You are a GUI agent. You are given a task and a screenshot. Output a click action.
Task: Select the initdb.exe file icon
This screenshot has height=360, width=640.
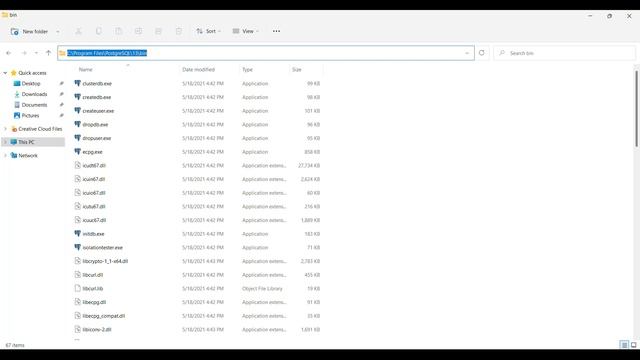(78, 234)
